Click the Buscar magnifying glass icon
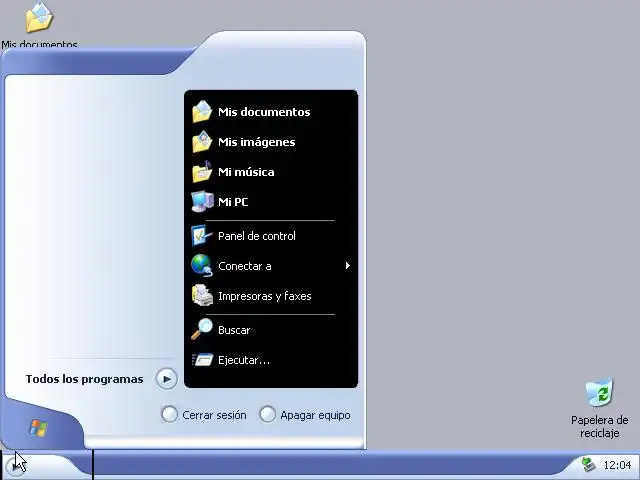This screenshot has width=640, height=480. 202,329
